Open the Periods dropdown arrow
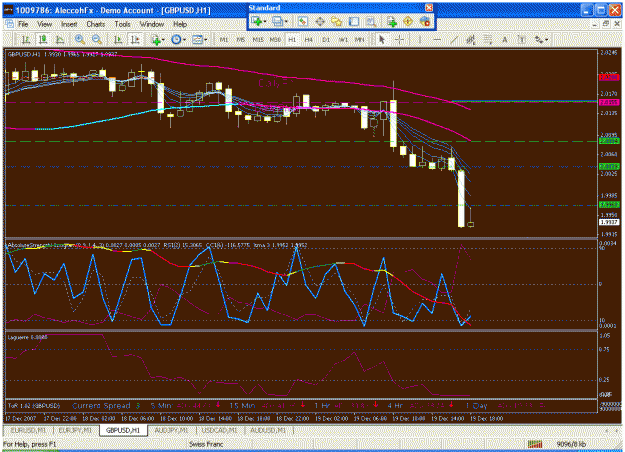This screenshot has height=452, width=625. coord(185,39)
